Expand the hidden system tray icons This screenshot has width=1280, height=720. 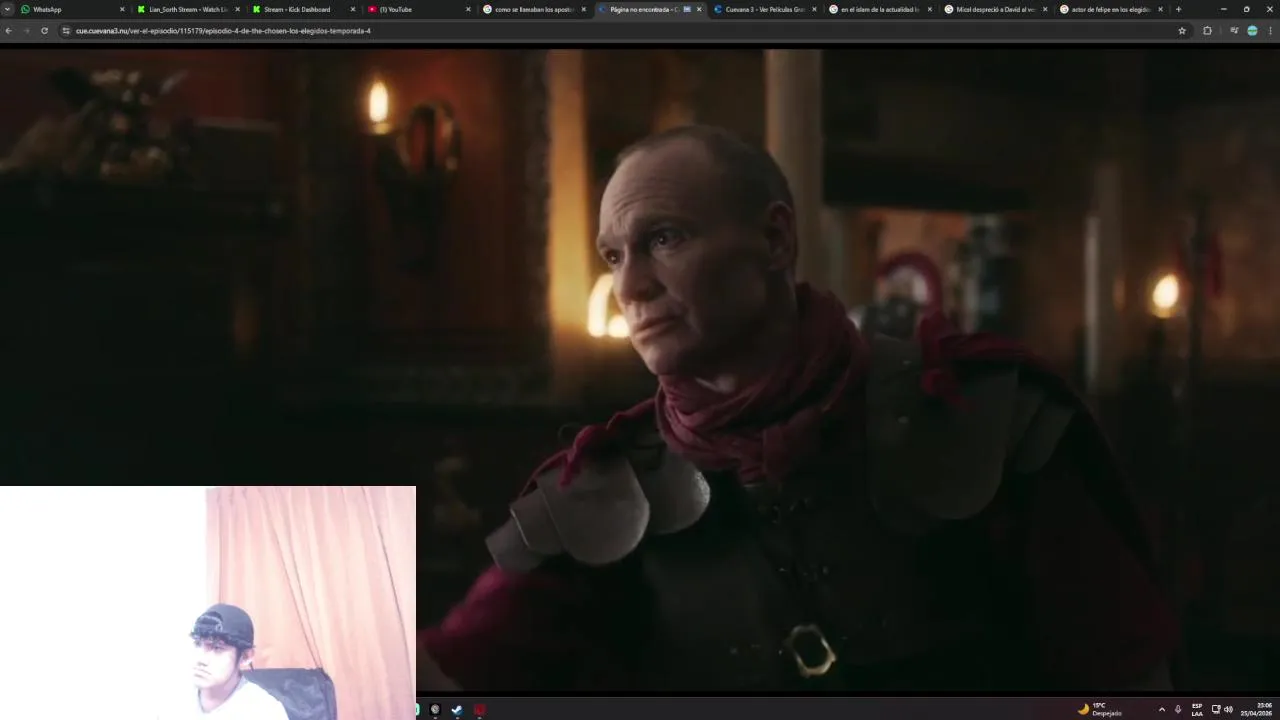[x=1161, y=709]
